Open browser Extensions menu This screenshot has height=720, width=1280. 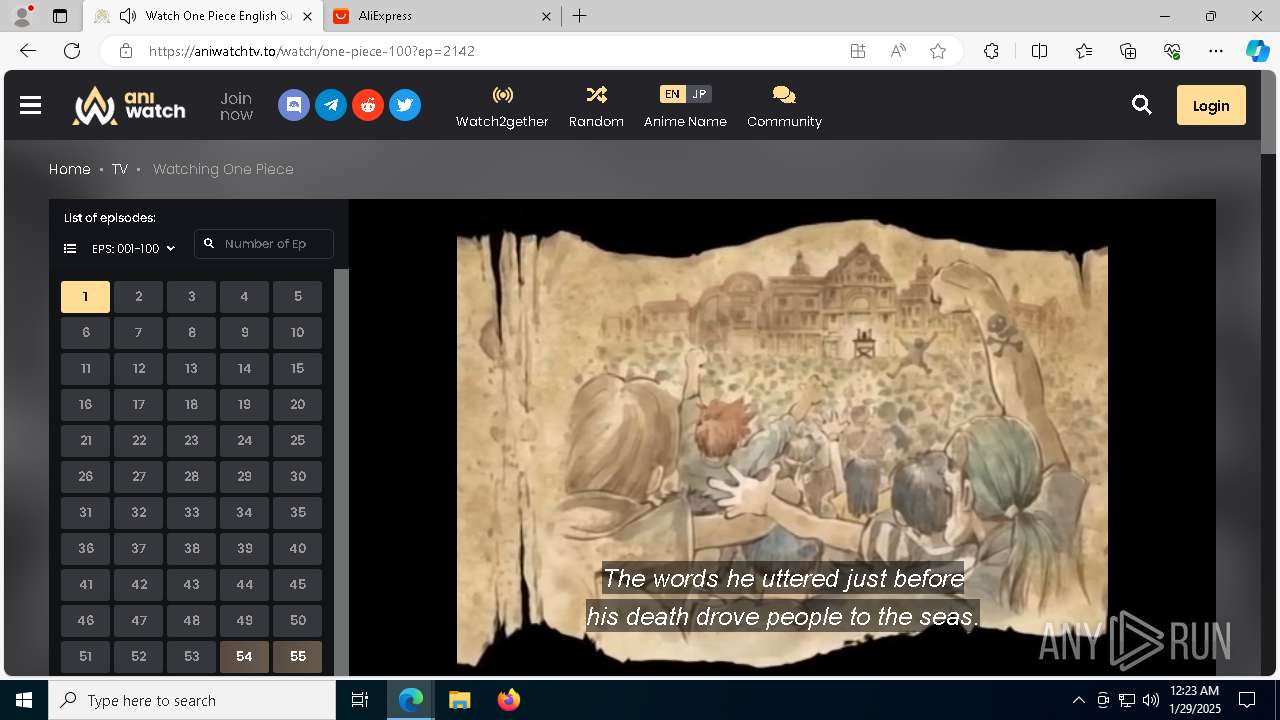[991, 51]
